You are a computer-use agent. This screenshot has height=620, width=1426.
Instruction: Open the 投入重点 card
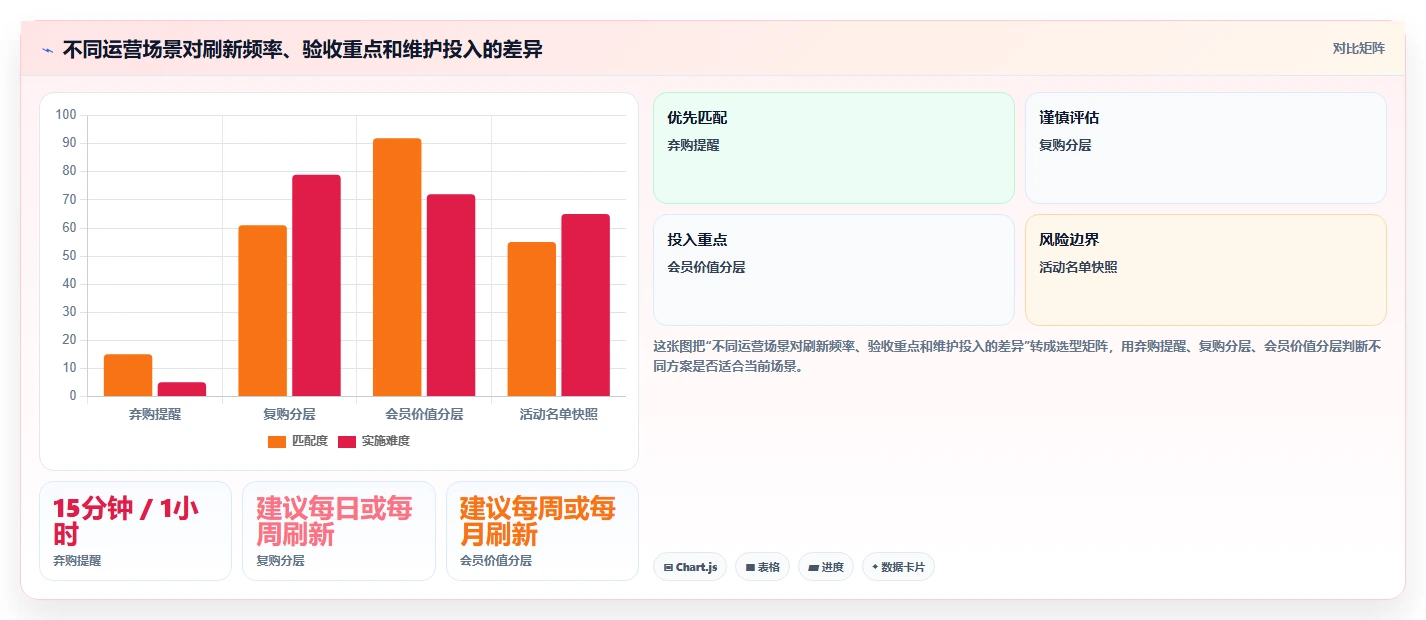point(834,270)
